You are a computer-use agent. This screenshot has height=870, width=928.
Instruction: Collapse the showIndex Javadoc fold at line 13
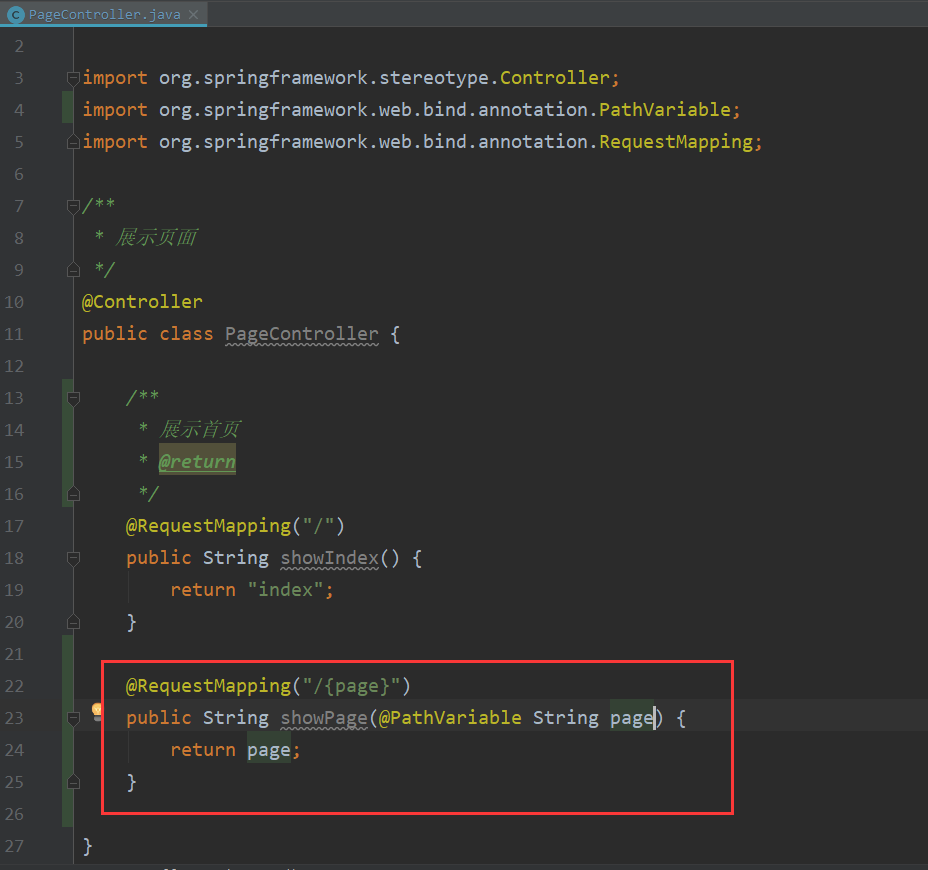pyautogui.click(x=73, y=398)
